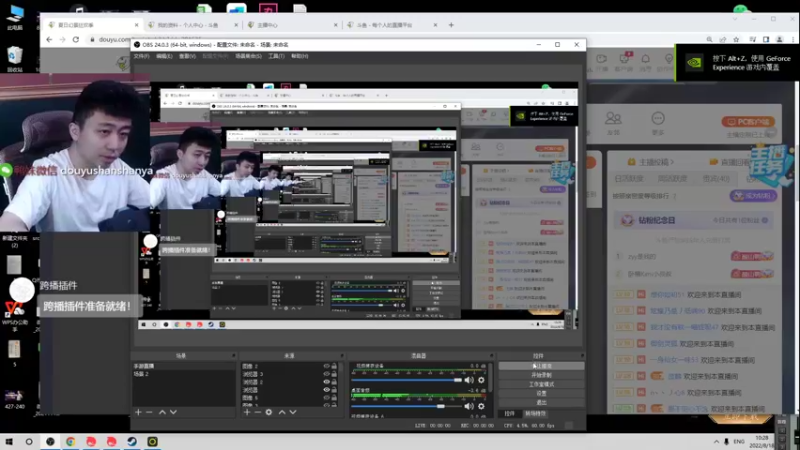Open Steam from the taskbar

tap(132, 441)
